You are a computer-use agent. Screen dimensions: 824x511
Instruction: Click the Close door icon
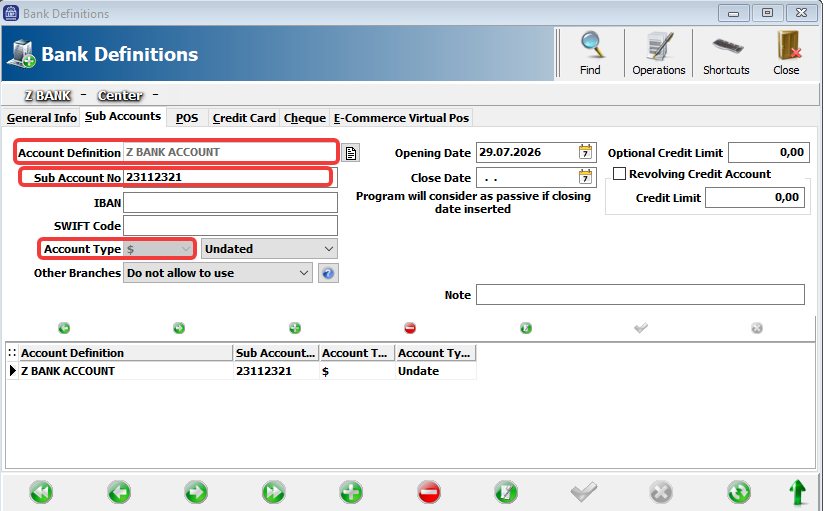click(786, 53)
